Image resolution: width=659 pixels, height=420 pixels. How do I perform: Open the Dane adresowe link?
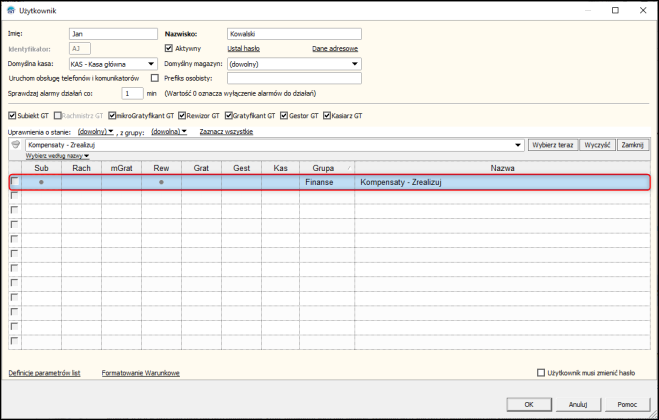[335, 49]
